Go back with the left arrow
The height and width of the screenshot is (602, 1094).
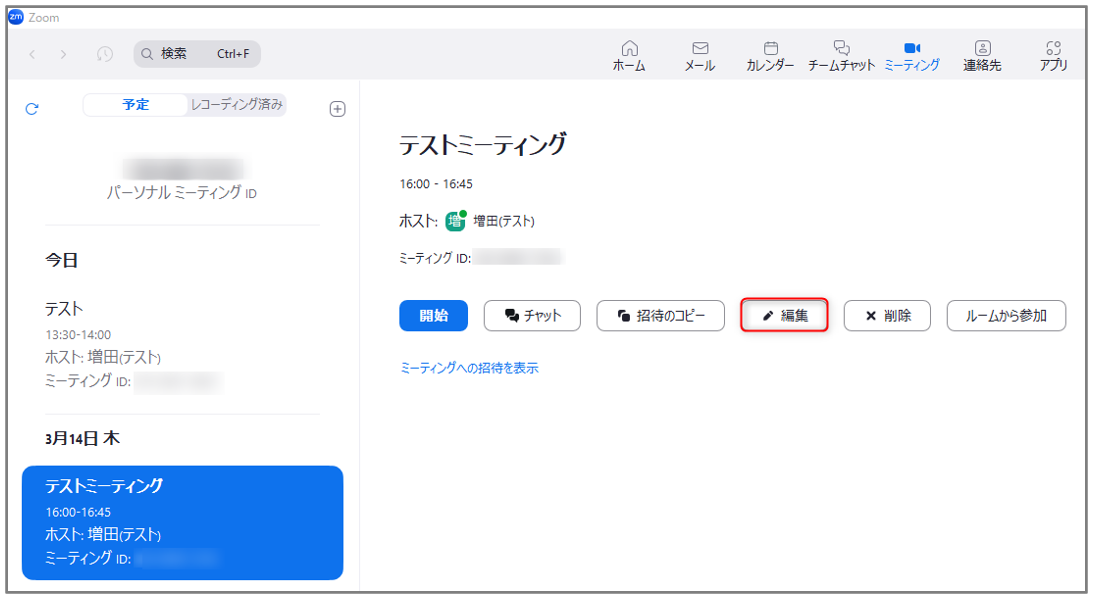tap(32, 54)
